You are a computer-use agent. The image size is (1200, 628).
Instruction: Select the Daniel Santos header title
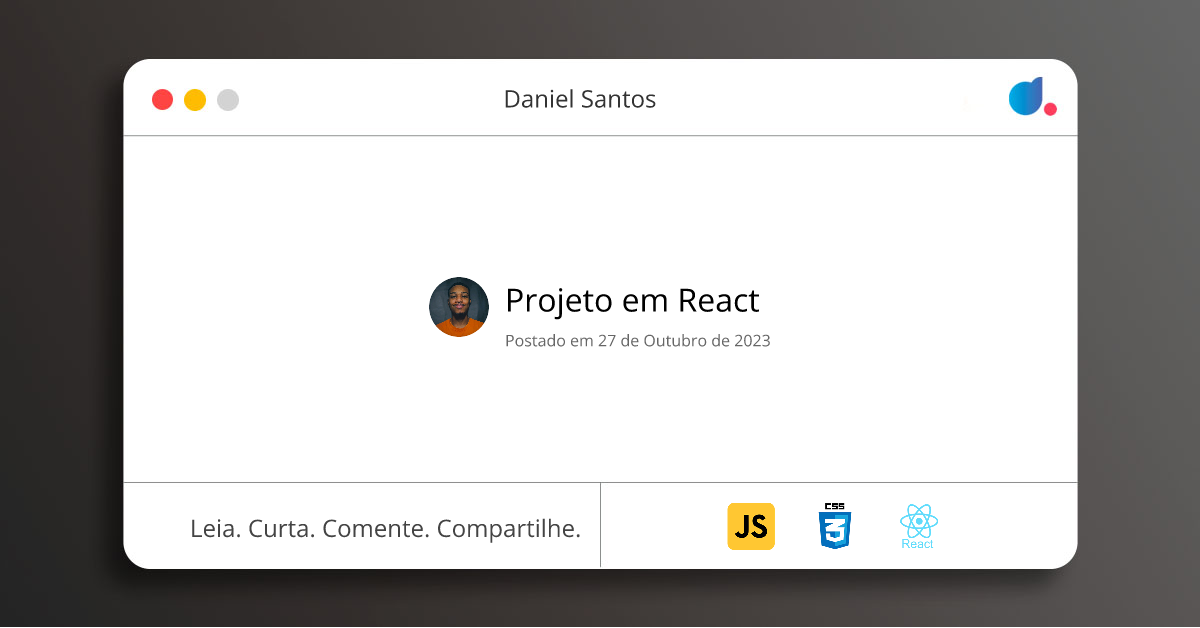580,99
